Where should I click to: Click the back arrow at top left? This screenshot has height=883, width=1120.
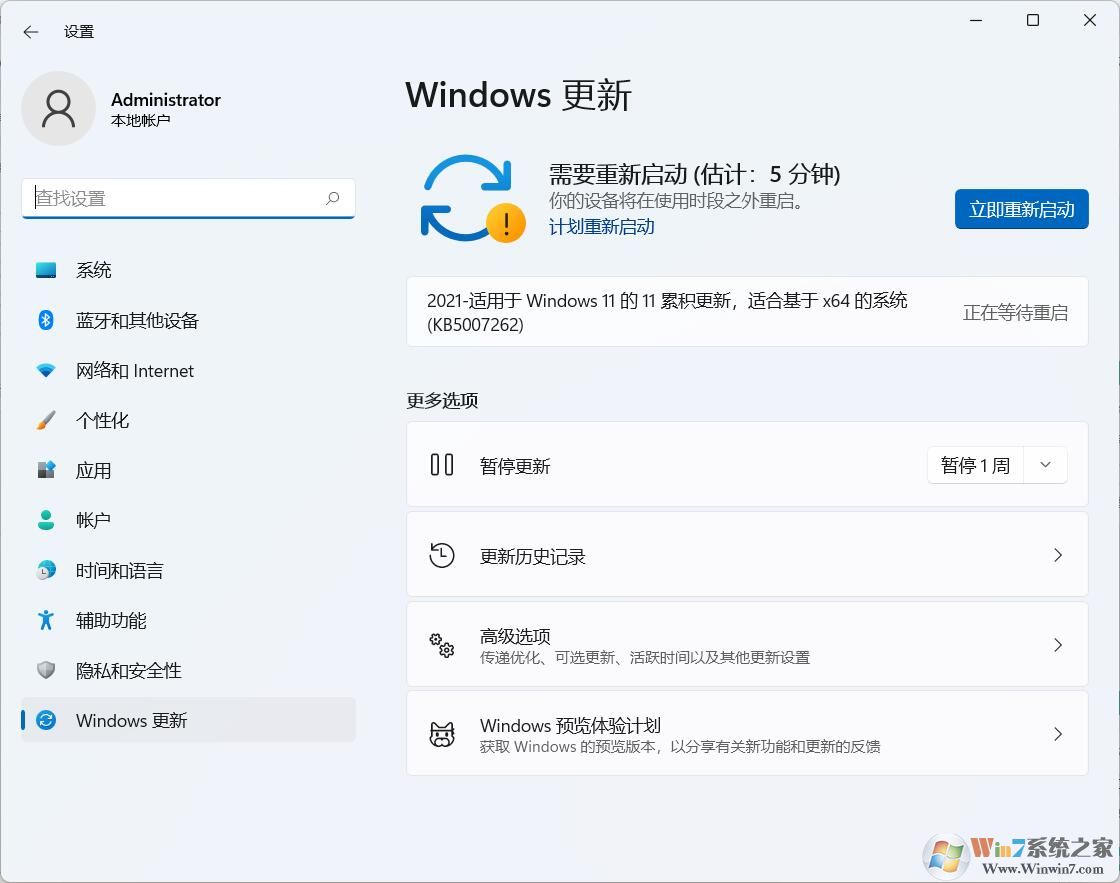point(30,31)
